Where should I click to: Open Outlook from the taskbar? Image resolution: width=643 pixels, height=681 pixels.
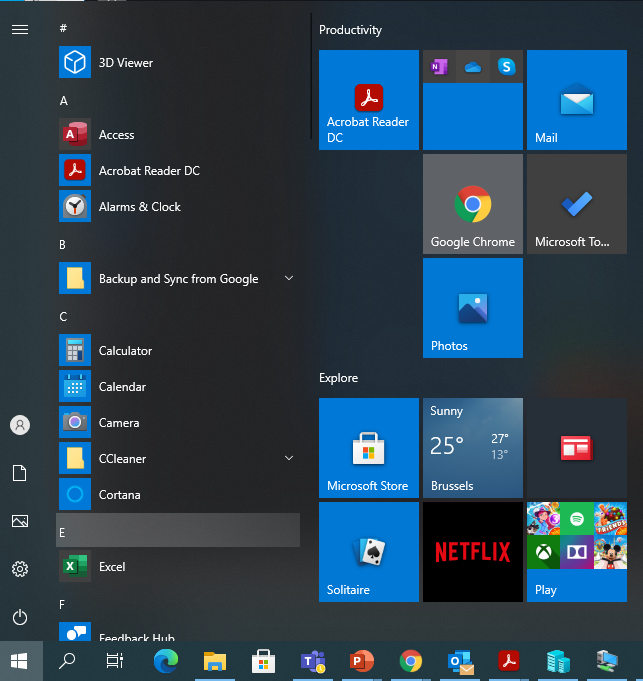coord(460,661)
